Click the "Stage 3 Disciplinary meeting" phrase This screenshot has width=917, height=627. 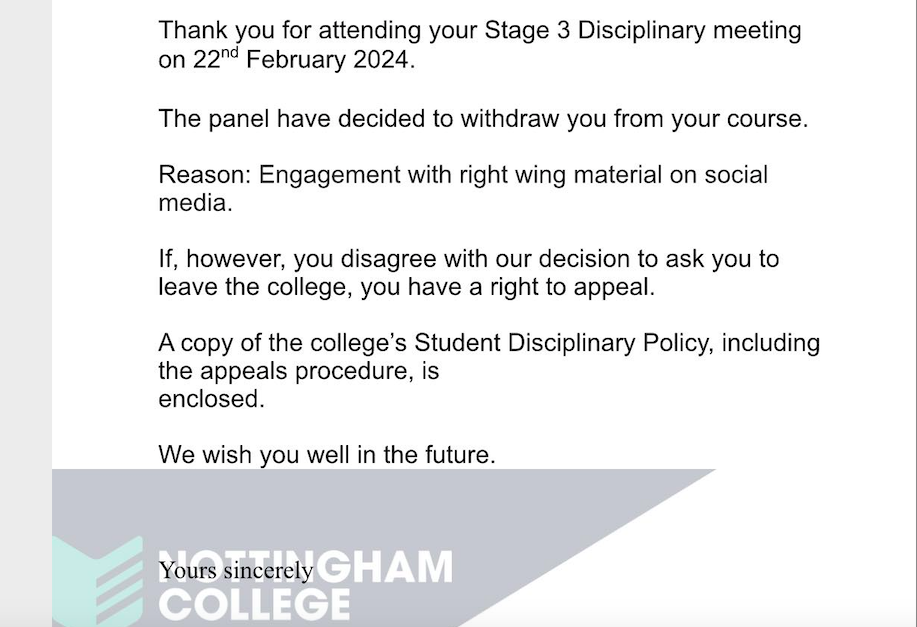click(642, 31)
